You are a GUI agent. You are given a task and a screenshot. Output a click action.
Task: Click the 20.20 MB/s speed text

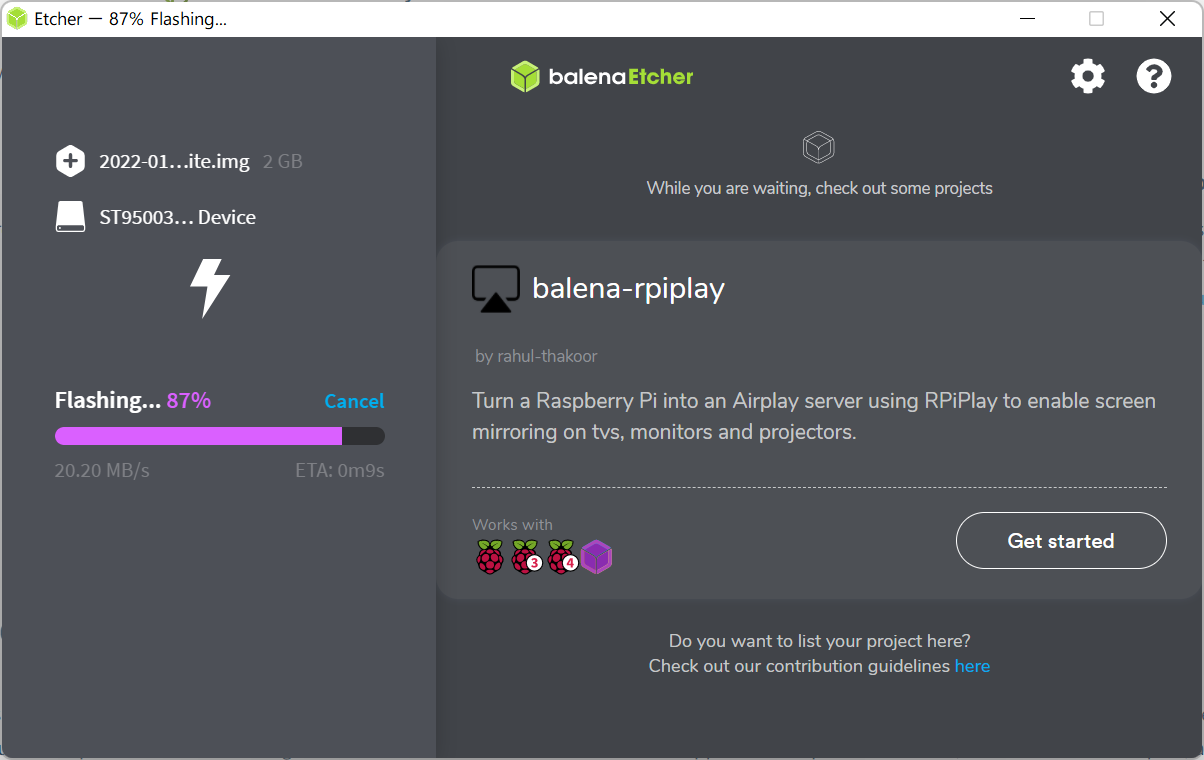tap(102, 470)
